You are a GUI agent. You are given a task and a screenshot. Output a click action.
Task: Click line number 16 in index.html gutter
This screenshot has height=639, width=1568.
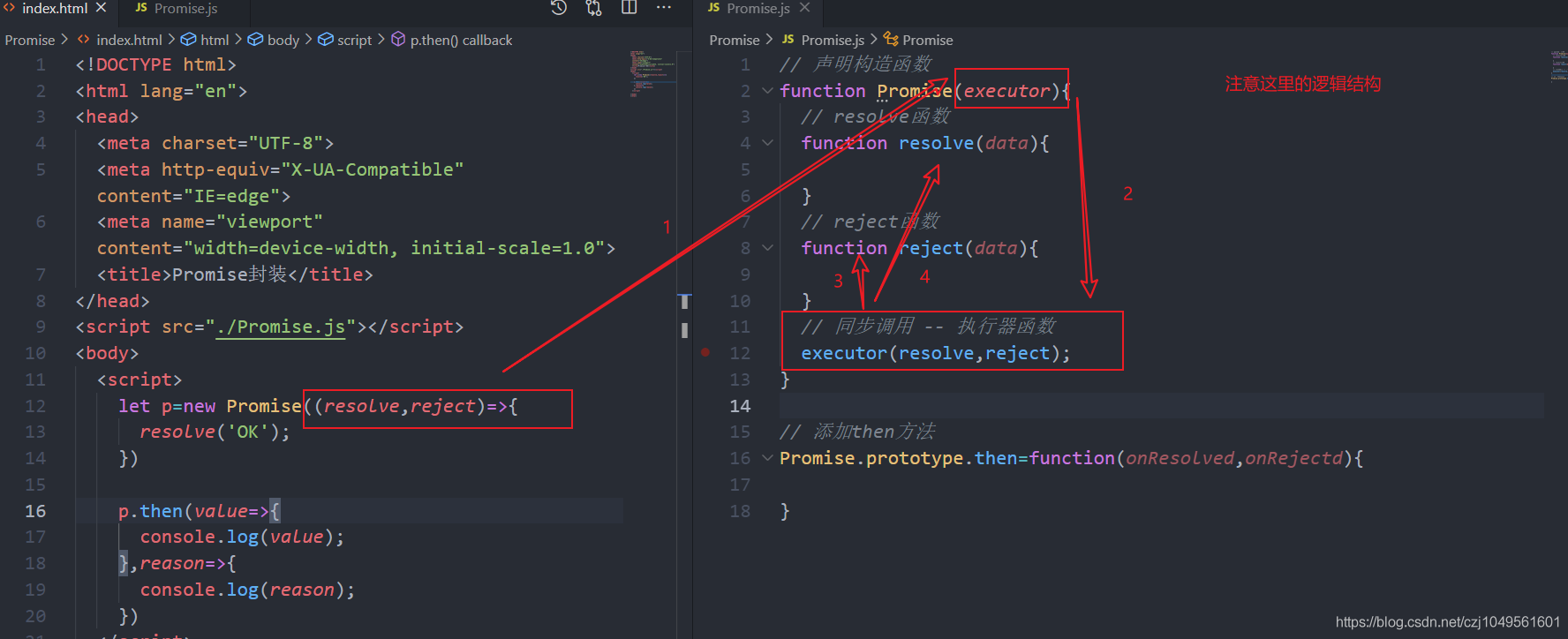(x=35, y=511)
